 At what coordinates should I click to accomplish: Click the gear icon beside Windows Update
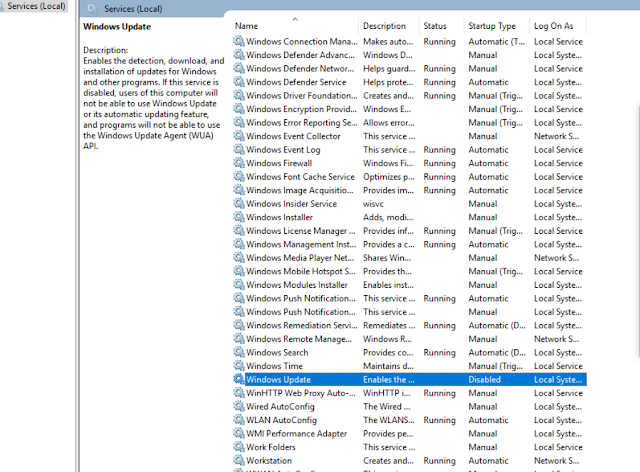(239, 379)
